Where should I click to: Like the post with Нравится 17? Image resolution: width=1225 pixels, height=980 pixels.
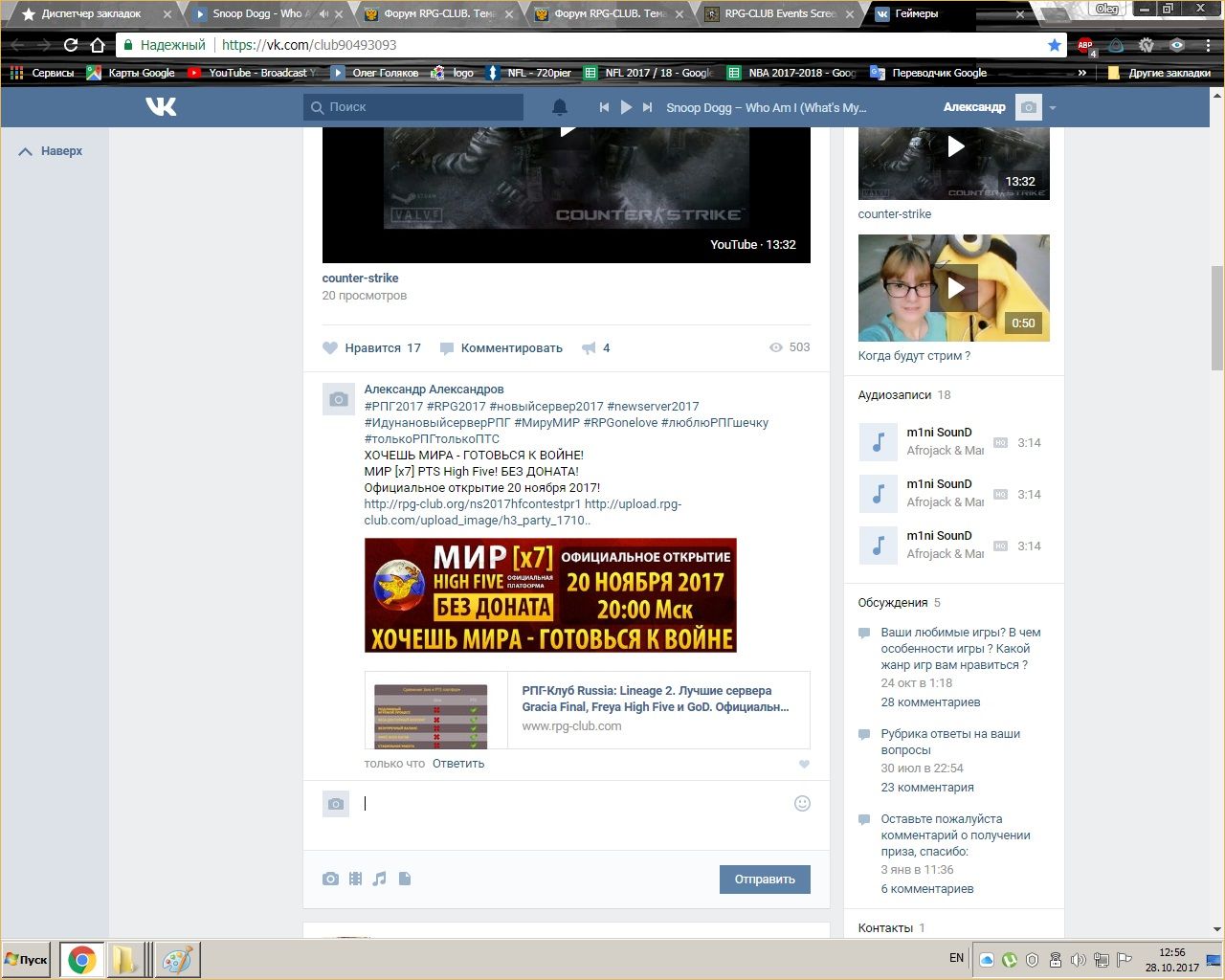click(371, 348)
